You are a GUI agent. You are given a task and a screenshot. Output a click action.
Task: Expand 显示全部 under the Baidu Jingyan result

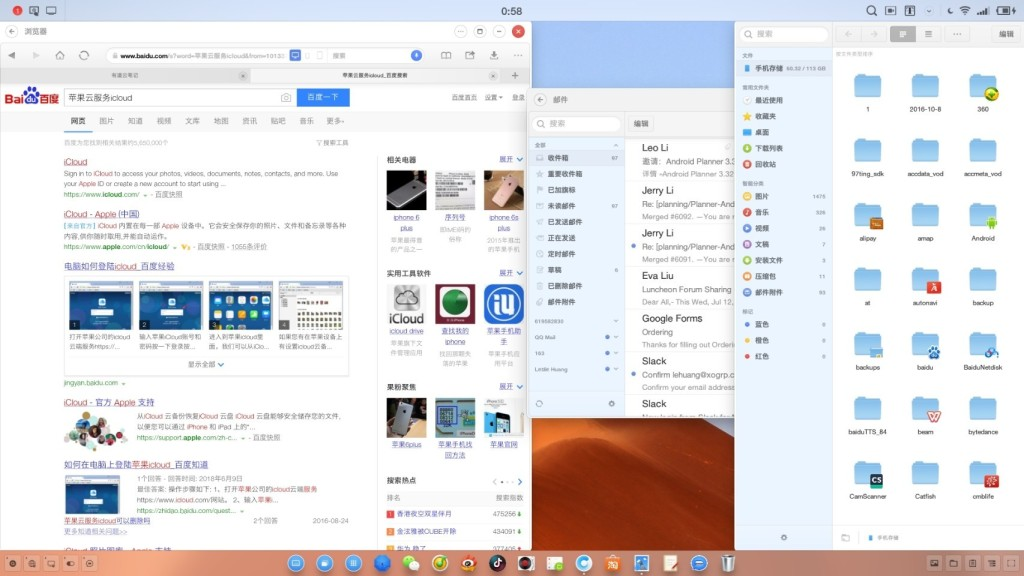206,364
